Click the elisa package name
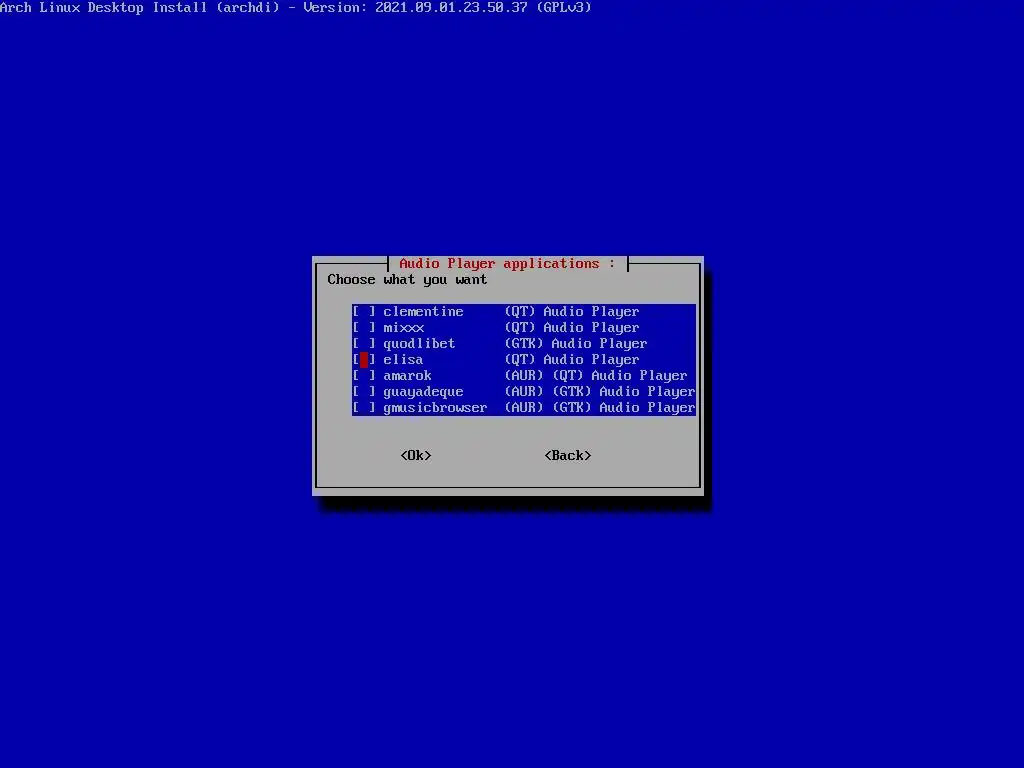 (x=403, y=360)
